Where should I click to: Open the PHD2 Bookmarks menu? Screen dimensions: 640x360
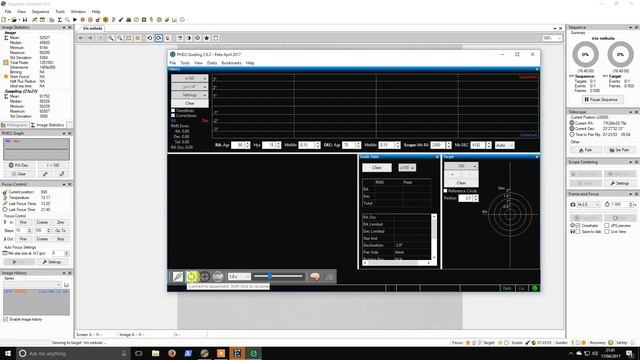231,63
